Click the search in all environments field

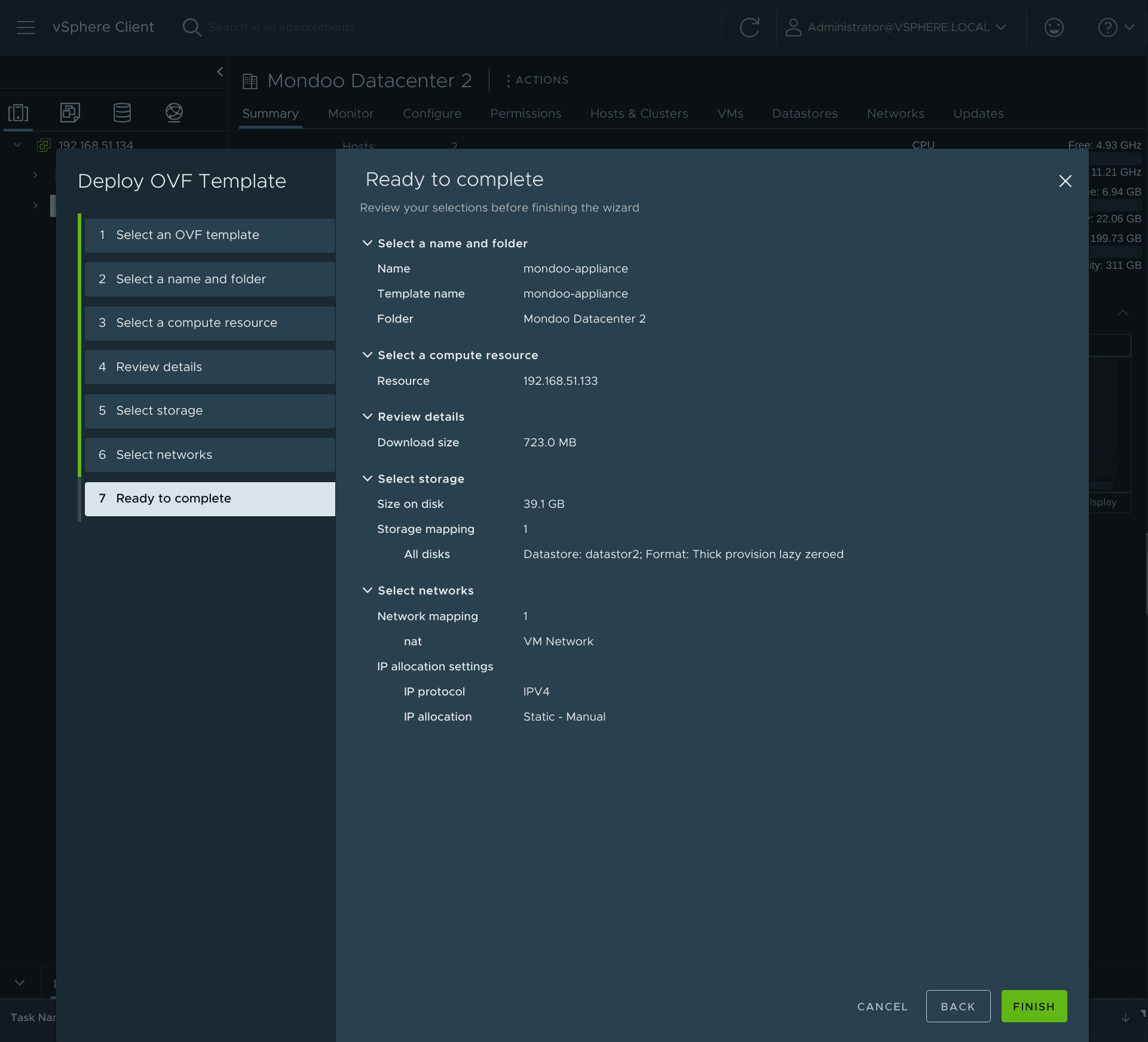click(x=281, y=27)
